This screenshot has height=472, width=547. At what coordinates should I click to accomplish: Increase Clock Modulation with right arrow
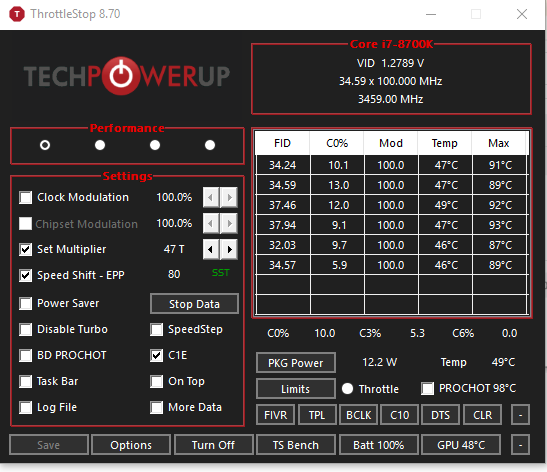(x=229, y=197)
